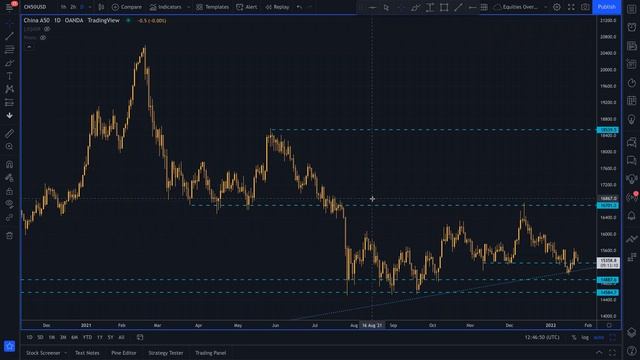Viewport: 640px width, 360px height.
Task: Open the Strategy Tester tab
Action: tap(166, 353)
